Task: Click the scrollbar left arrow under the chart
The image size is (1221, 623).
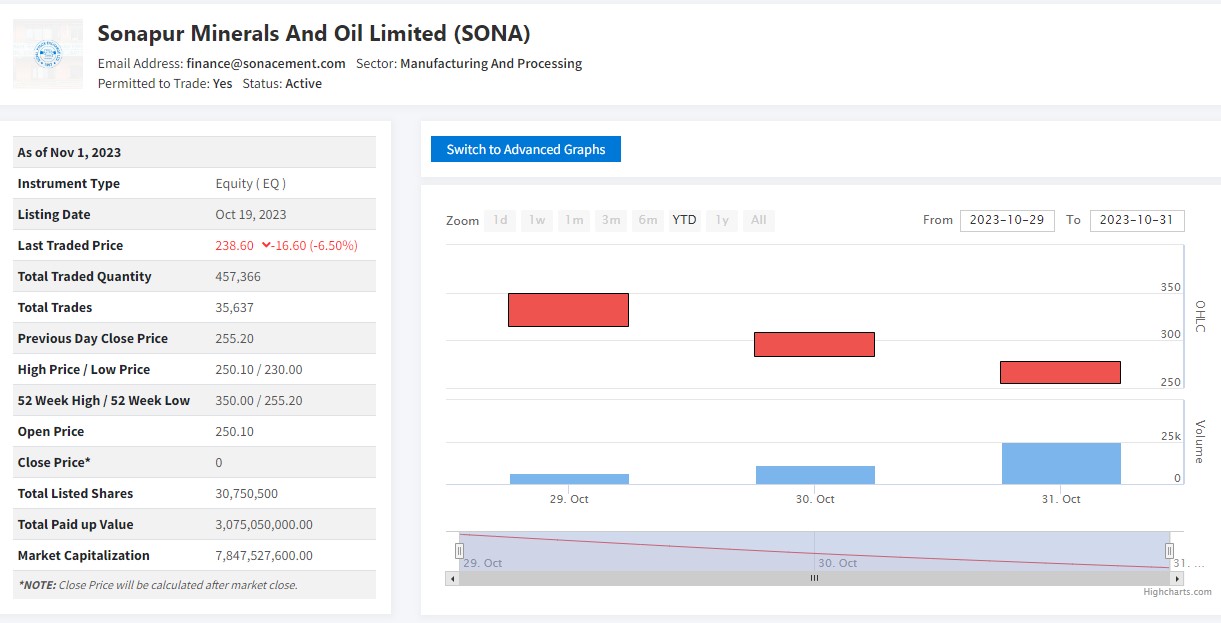Action: (452, 578)
